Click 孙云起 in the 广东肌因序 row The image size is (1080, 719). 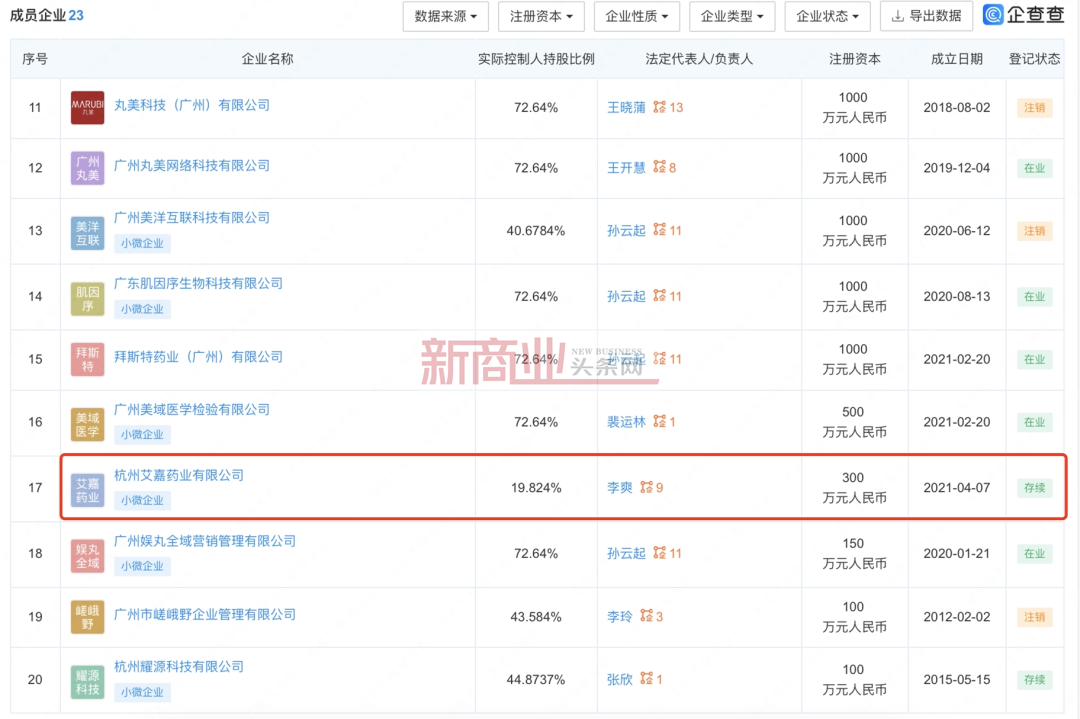(x=626, y=296)
